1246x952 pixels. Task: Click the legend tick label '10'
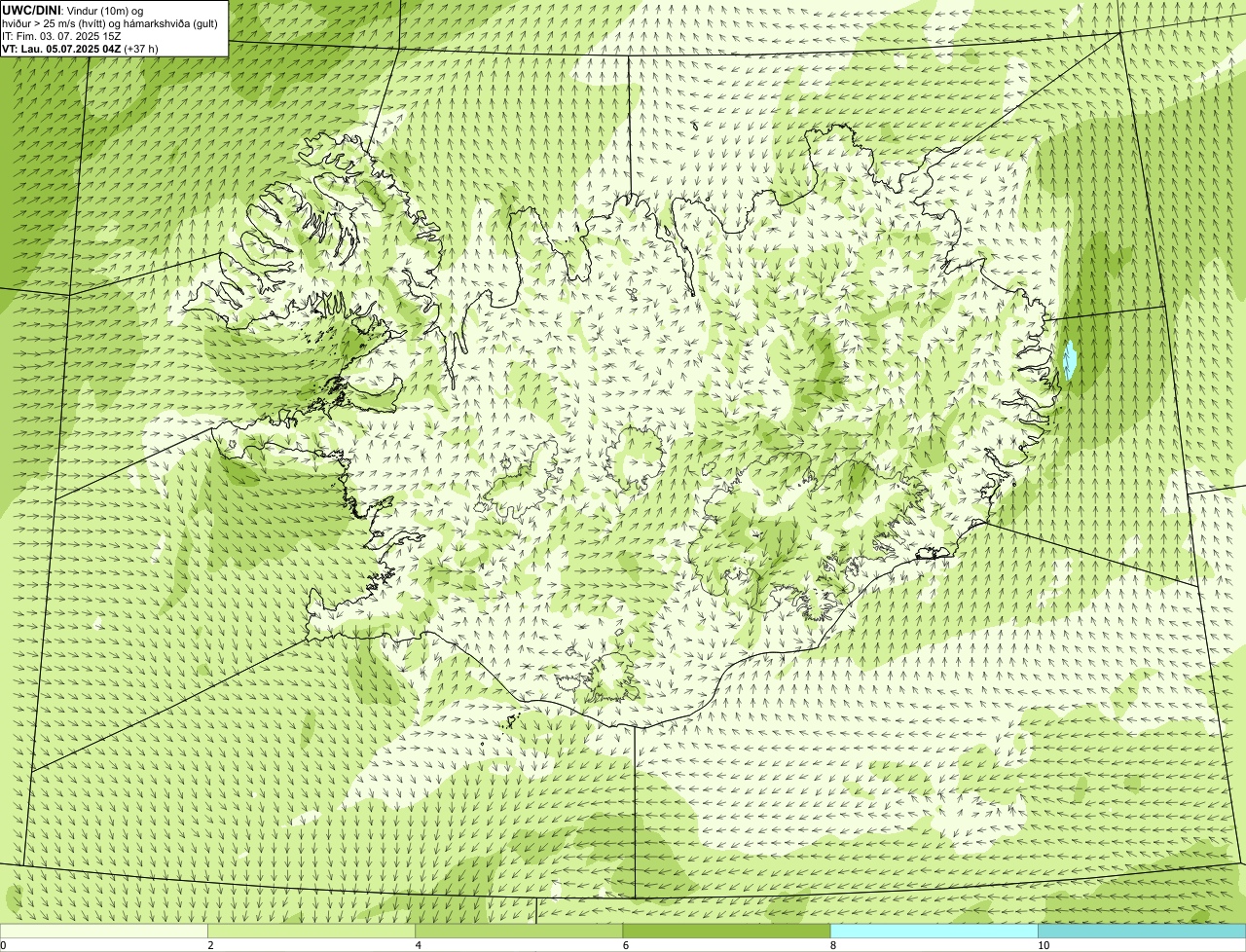pos(1043,945)
